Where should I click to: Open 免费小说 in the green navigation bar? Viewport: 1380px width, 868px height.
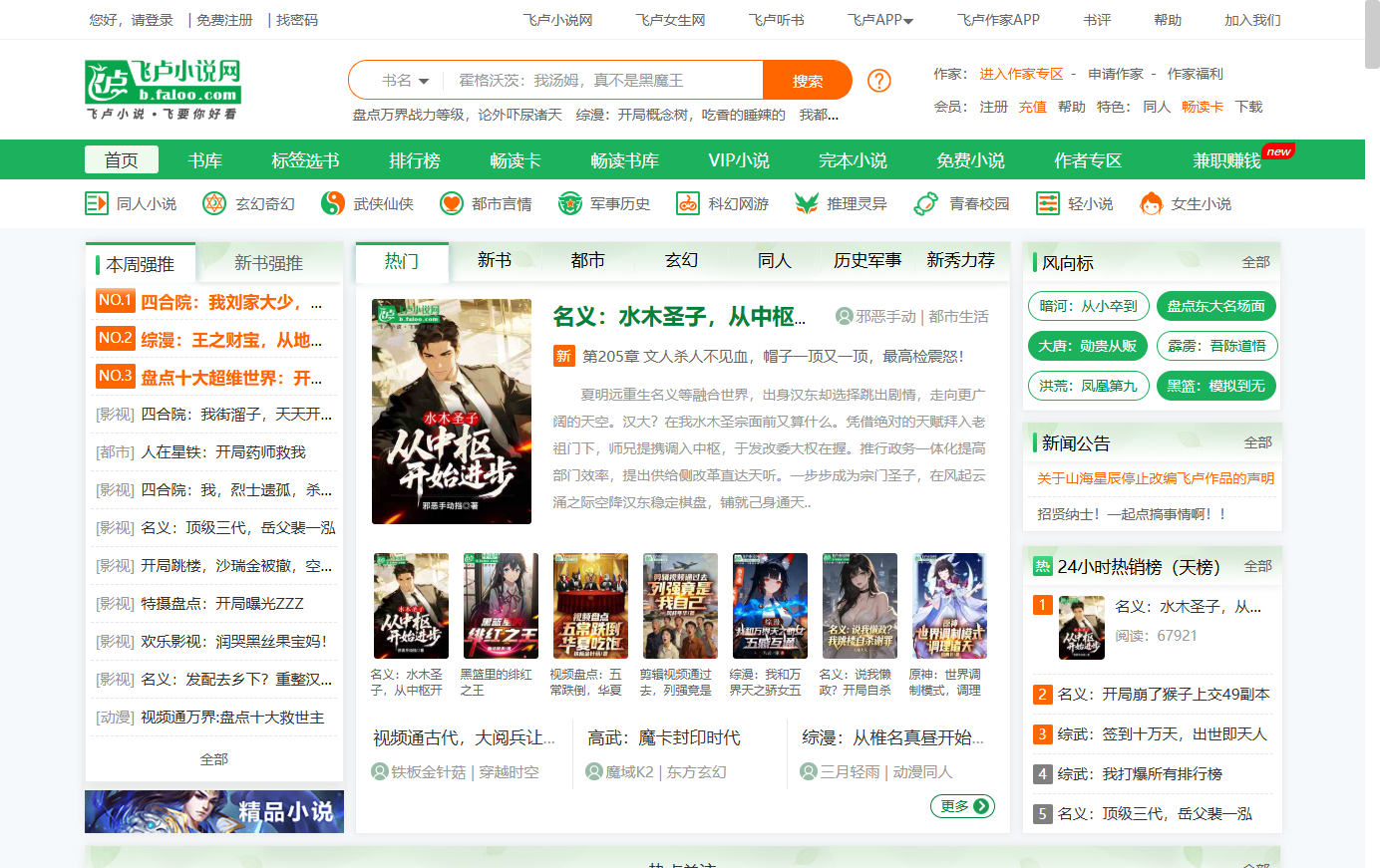970,160
